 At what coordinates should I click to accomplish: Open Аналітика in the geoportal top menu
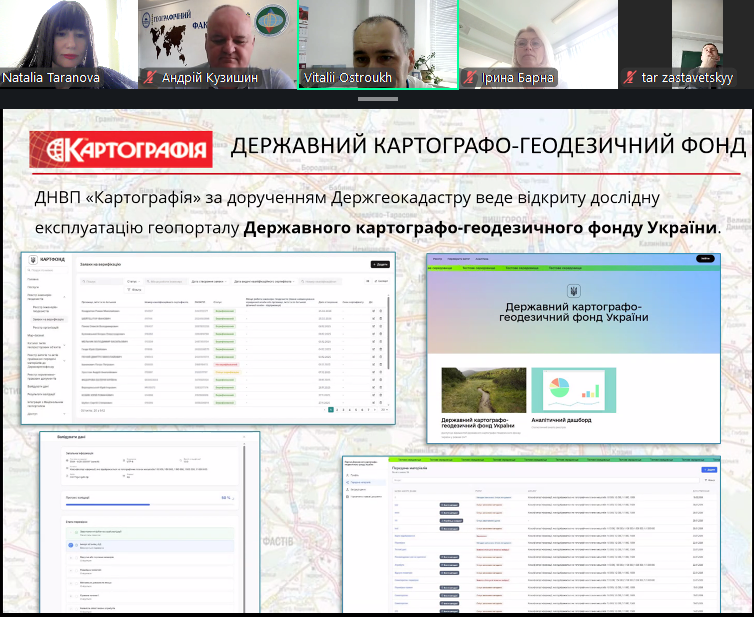click(x=482, y=259)
